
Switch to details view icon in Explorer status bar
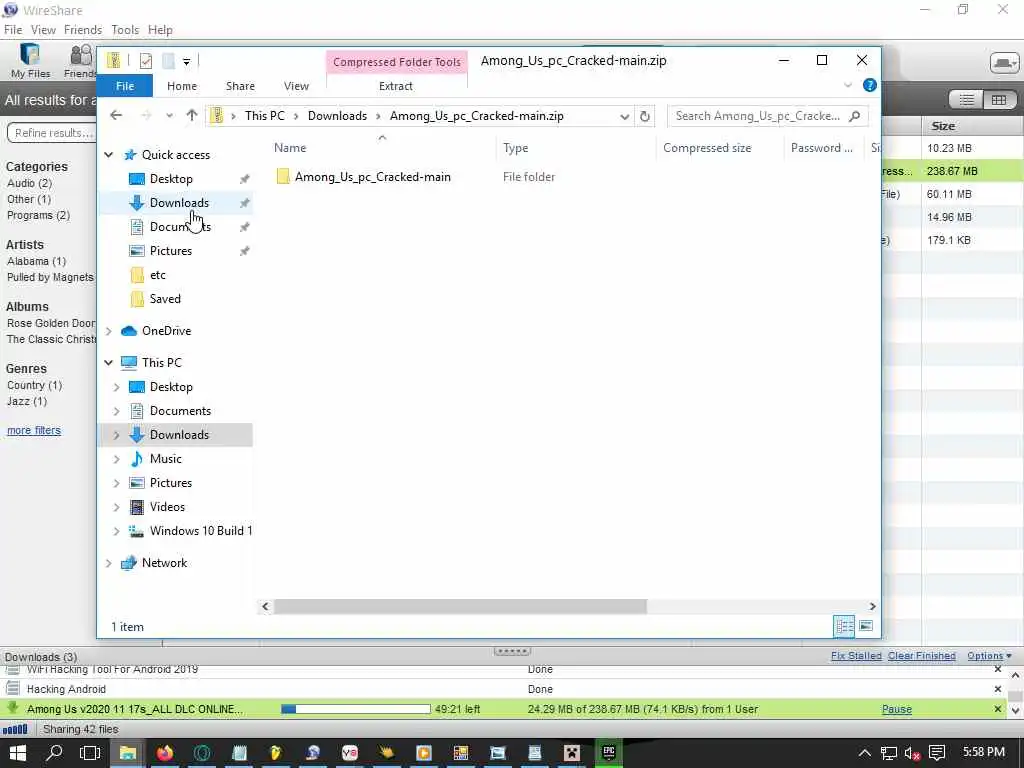tap(844, 627)
